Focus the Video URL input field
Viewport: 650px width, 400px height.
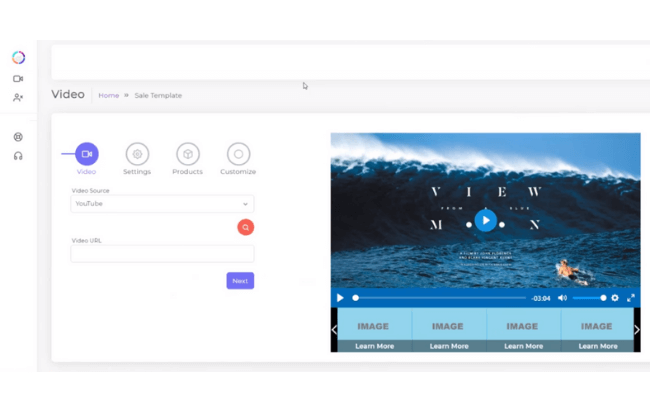[x=162, y=254]
